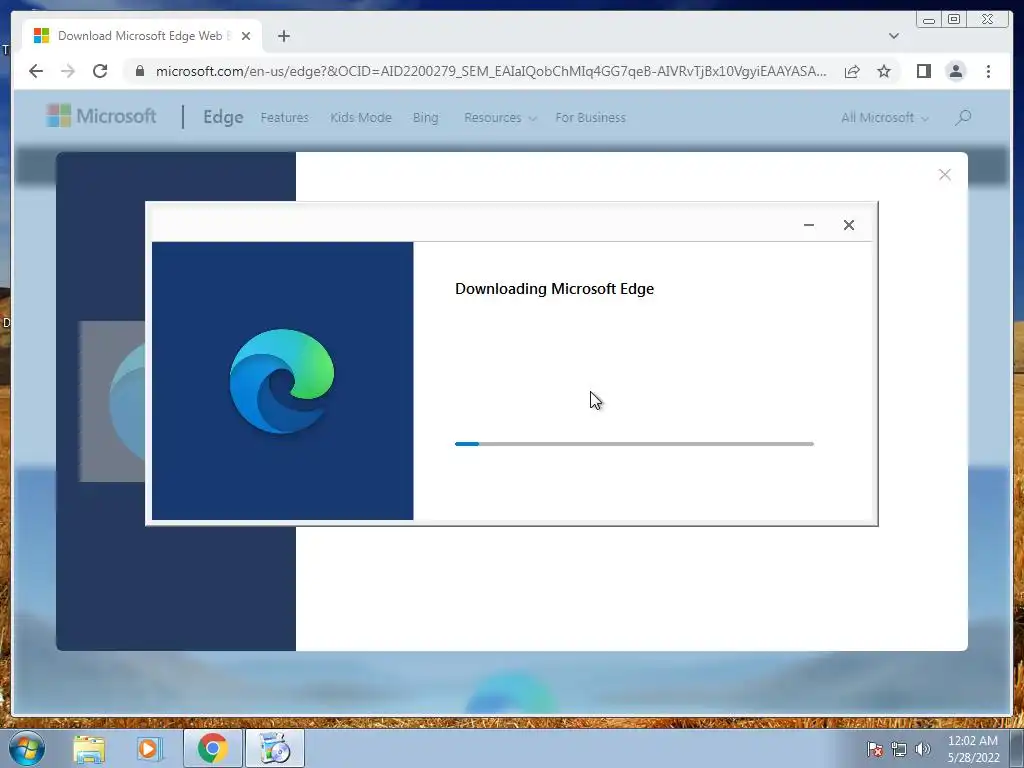Open the volume speaker icon

coord(923,749)
